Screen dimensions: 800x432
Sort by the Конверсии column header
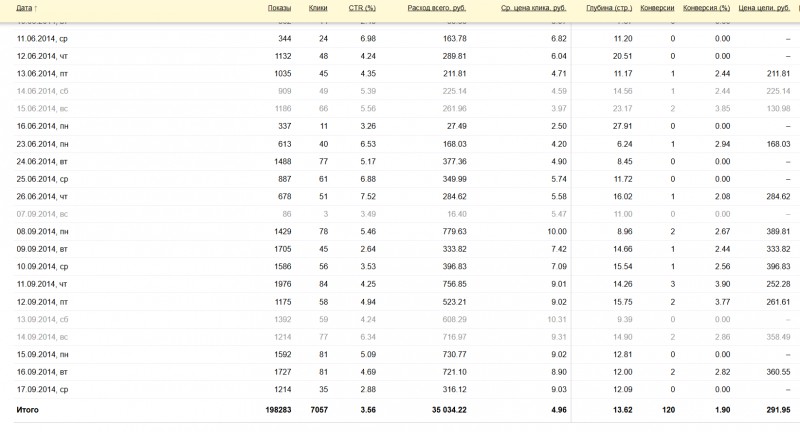(x=657, y=8)
